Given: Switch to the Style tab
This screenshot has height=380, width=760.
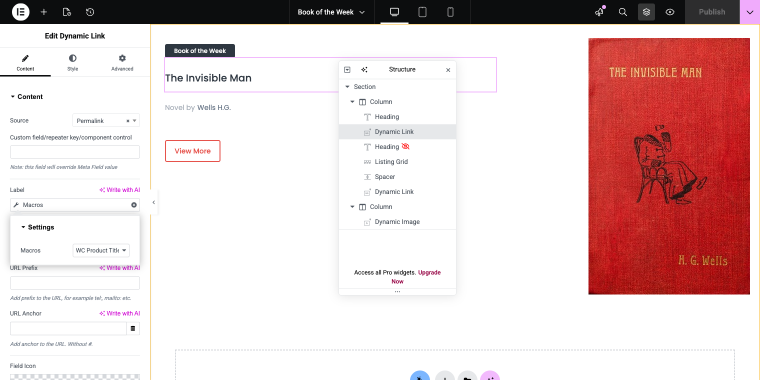Looking at the screenshot, I should 72,63.
